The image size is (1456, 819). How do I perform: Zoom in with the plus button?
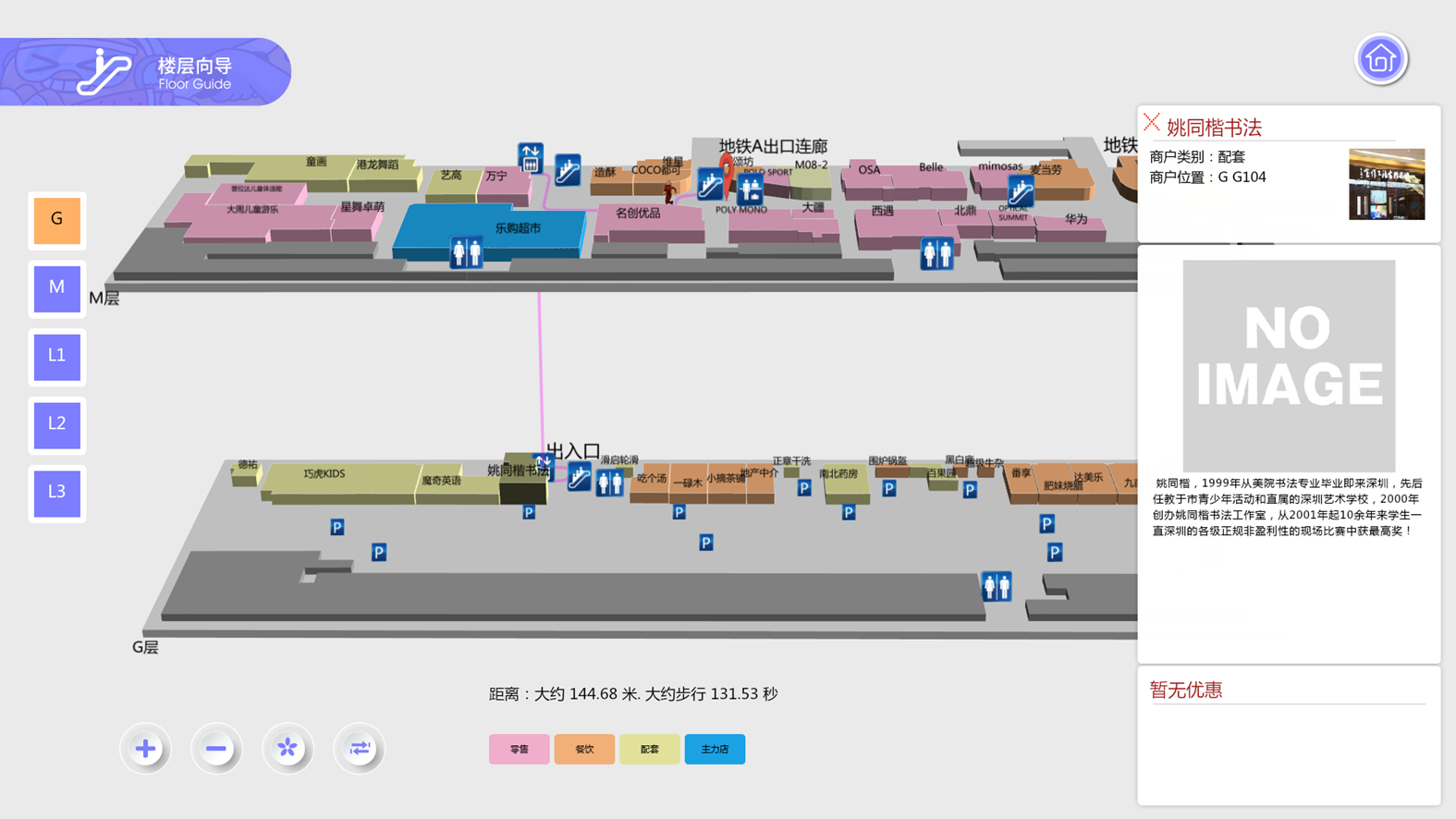coord(145,749)
